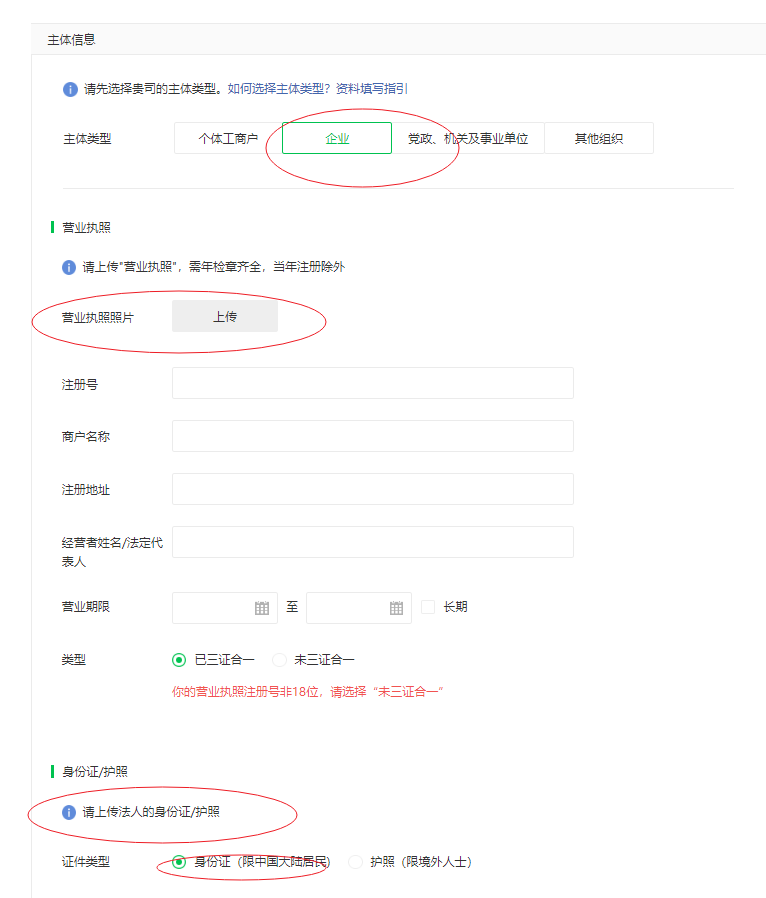766x898 pixels.
Task: Click the info icon beside 请先选择贵司的主体类型
Action: click(x=70, y=89)
